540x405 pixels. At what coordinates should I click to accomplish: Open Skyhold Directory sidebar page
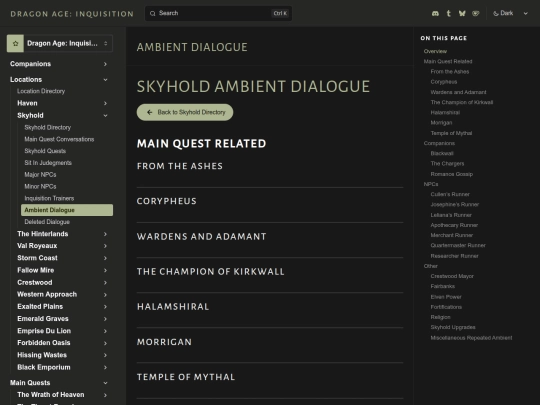48,127
